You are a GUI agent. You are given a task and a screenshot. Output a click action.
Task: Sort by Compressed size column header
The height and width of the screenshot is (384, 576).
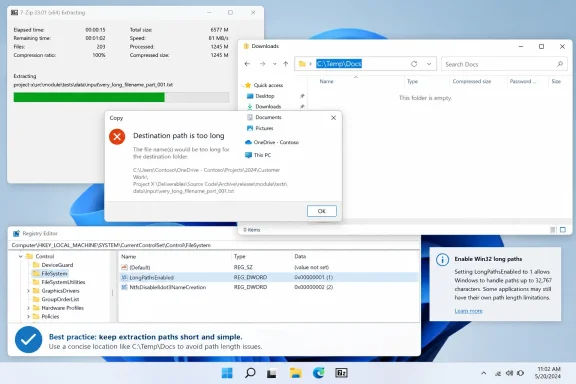pyautogui.click(x=472, y=81)
